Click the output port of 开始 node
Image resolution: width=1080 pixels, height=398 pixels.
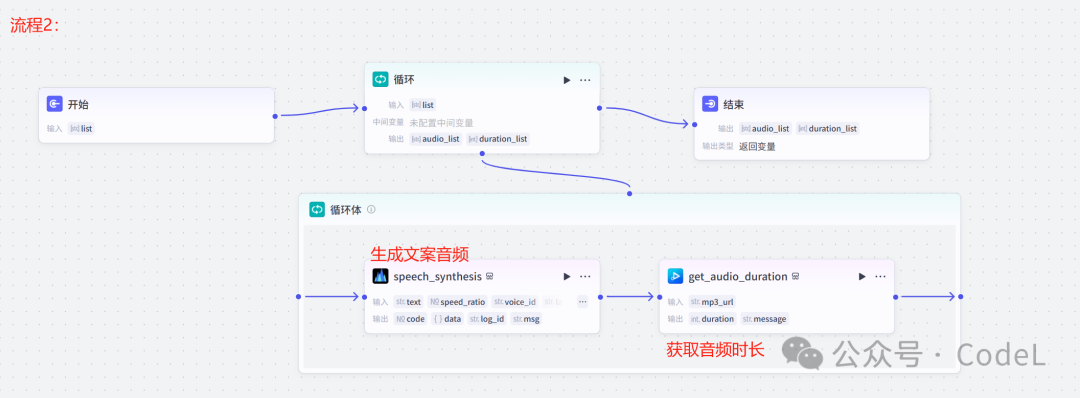pyautogui.click(x=275, y=116)
